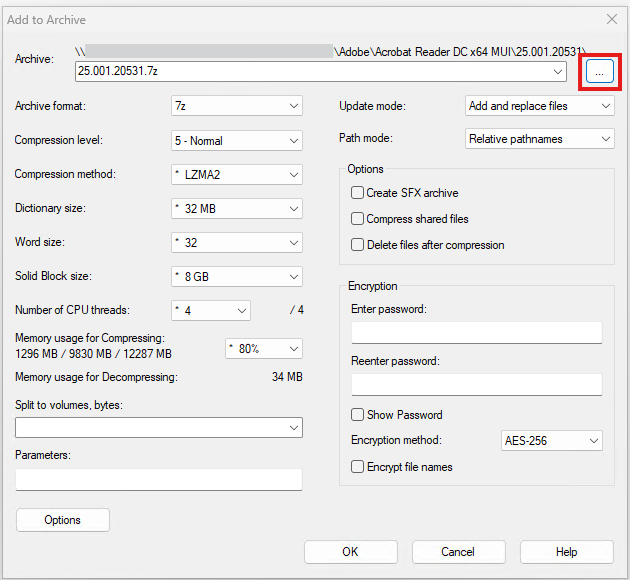
Task: Enable the Show Password checkbox
Action: point(357,415)
